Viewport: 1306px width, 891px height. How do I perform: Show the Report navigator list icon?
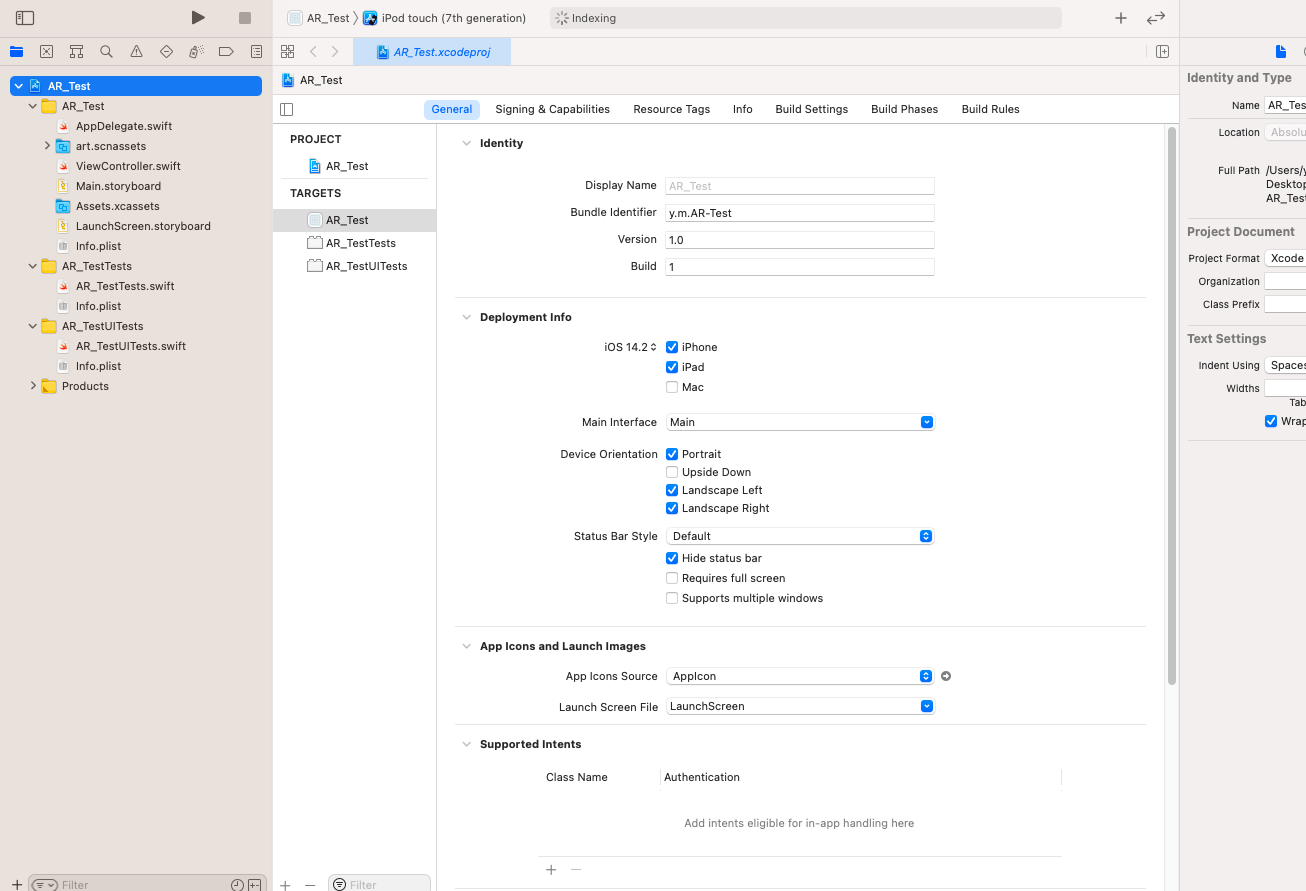pos(256,50)
